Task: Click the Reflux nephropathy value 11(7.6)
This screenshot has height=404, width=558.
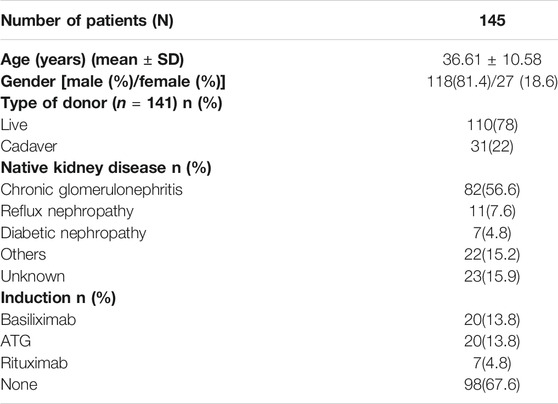Action: pos(492,211)
